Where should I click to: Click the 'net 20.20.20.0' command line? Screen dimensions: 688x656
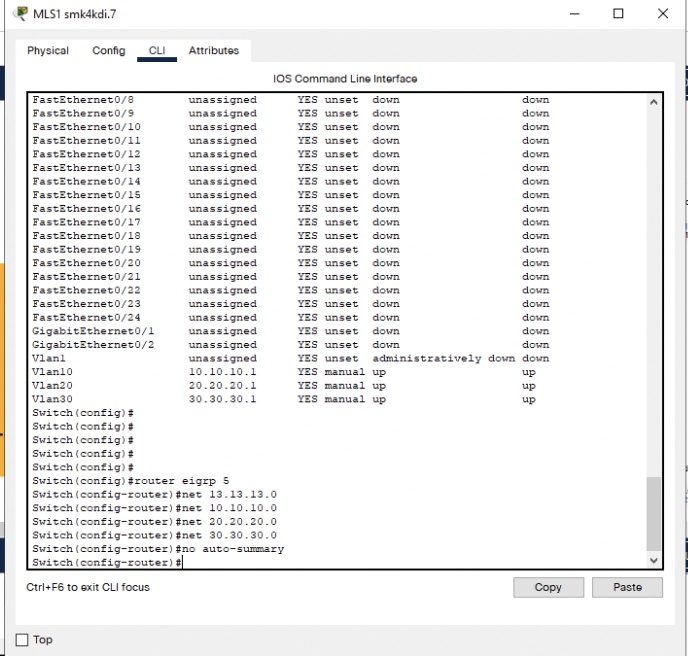coord(154,522)
